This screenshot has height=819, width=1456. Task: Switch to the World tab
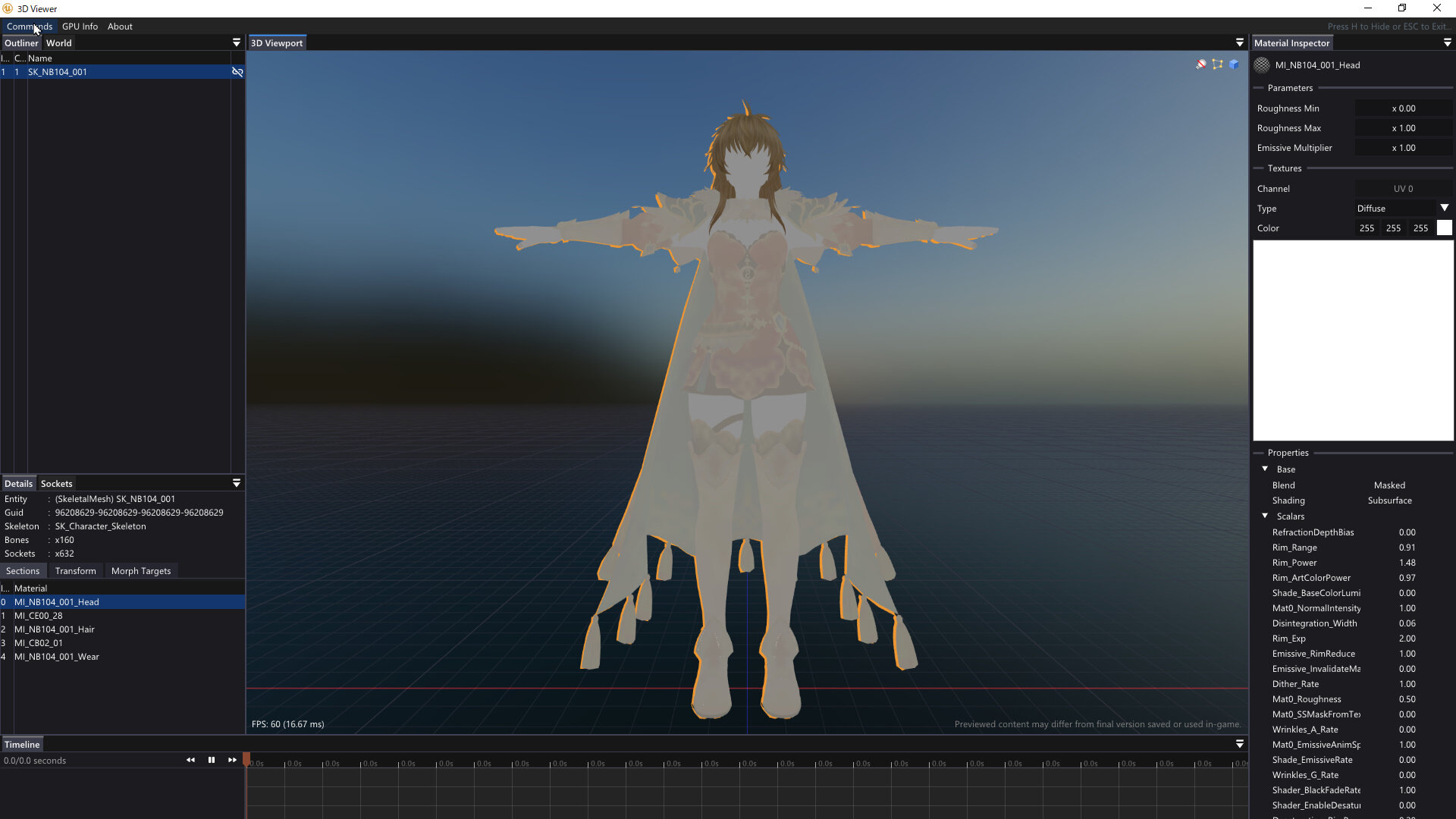click(x=58, y=43)
